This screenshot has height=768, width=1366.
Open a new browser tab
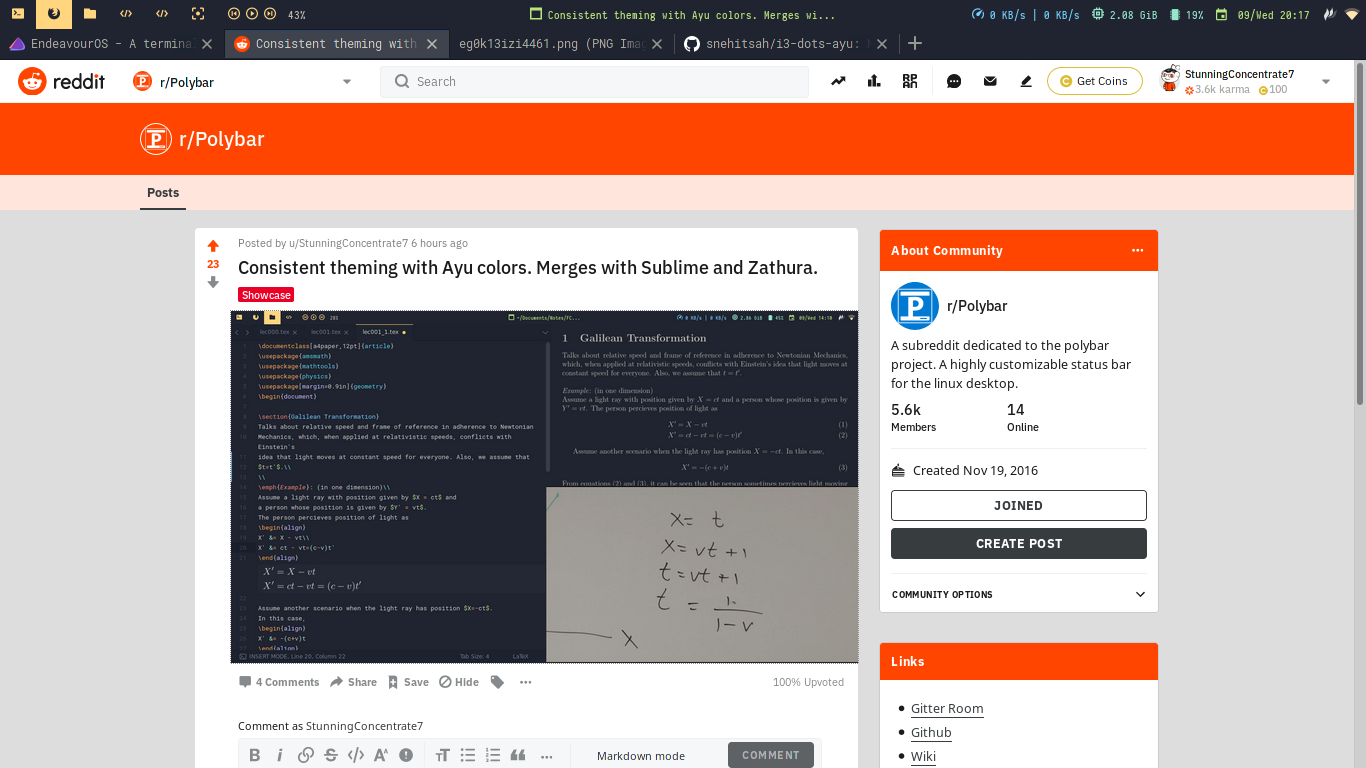pos(914,43)
